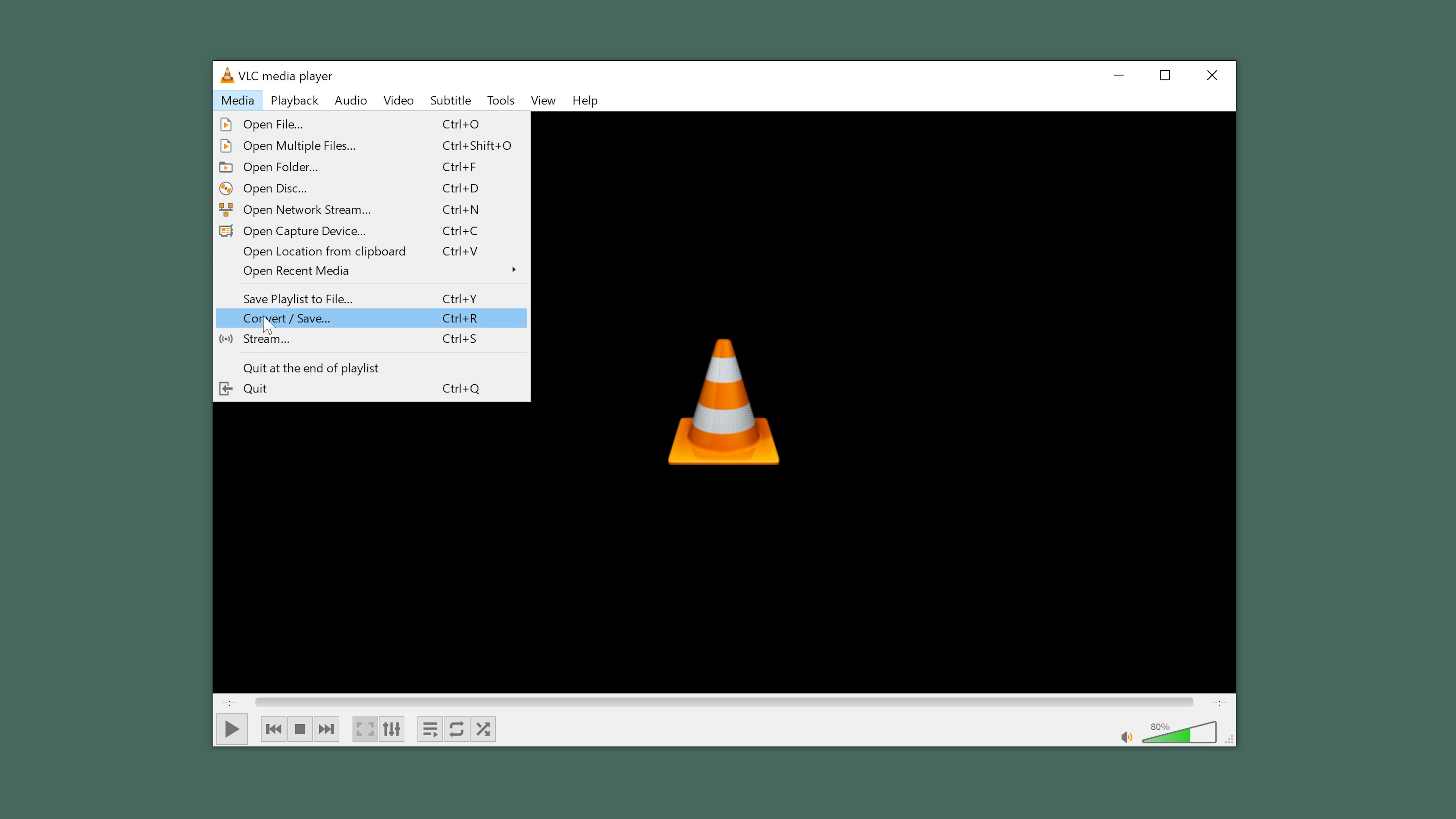Mute audio via speaker icon
The width and height of the screenshot is (1456, 819).
coord(1127,737)
